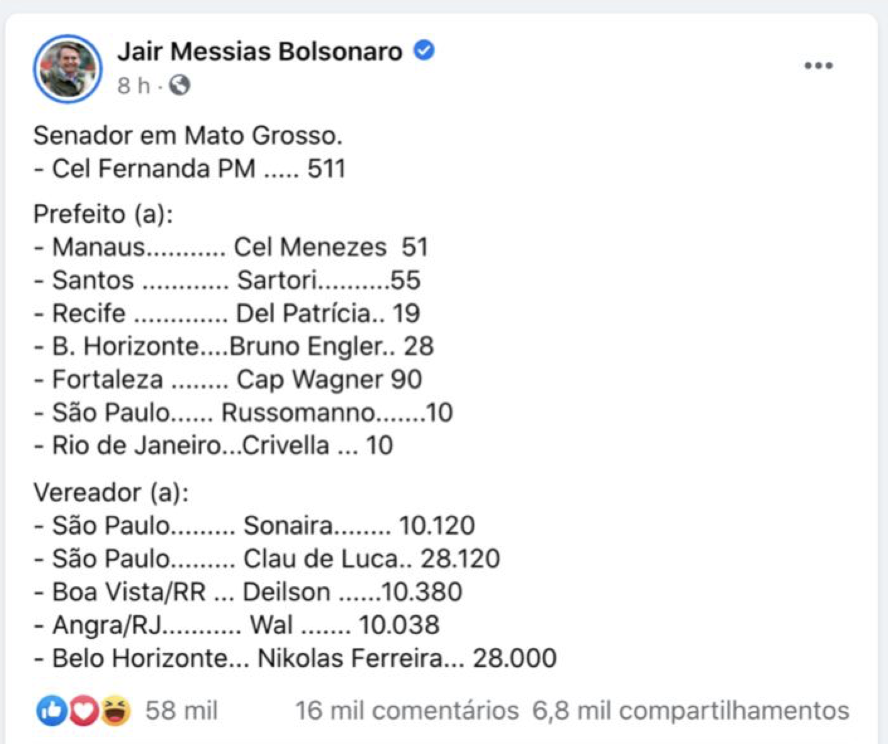Screen dimensions: 888x744
Task: Open the '16 mil comentários' link
Action: (407, 711)
